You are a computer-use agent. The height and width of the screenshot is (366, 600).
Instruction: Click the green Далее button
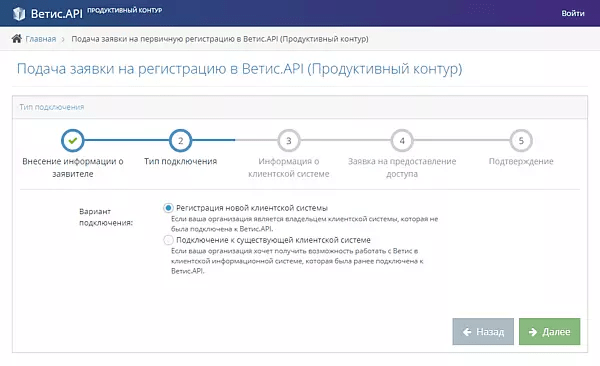click(549, 332)
